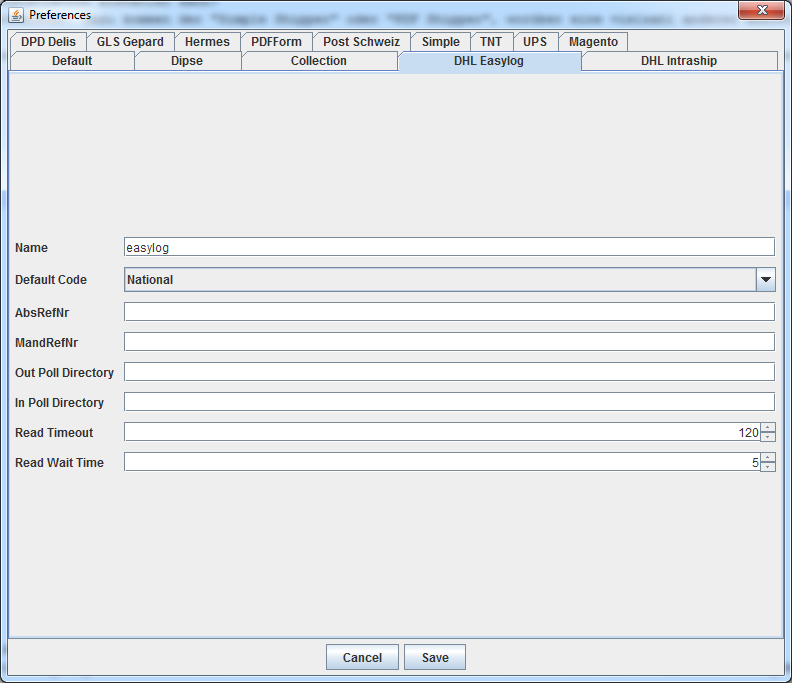Open the Collection tab
792x683 pixels.
tap(319, 61)
